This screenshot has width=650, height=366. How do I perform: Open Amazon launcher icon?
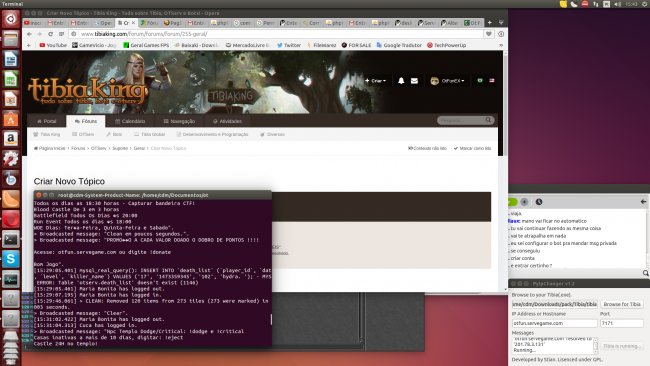(11, 138)
